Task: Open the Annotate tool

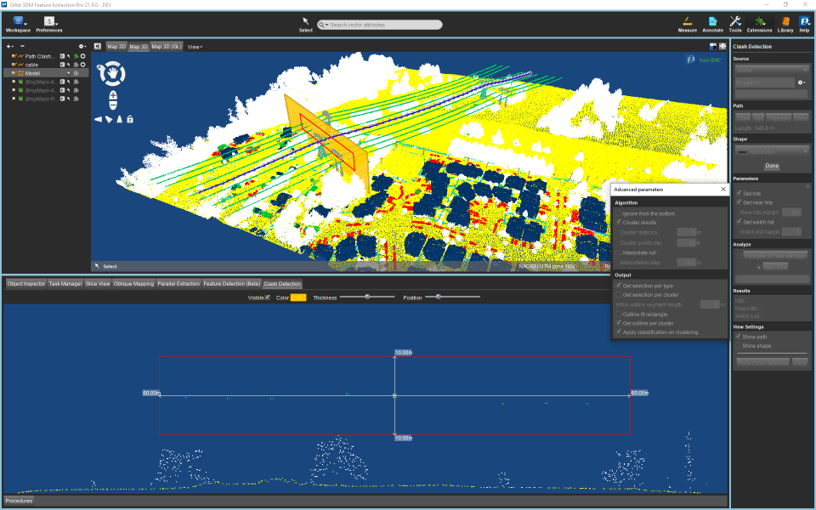Action: [712, 24]
